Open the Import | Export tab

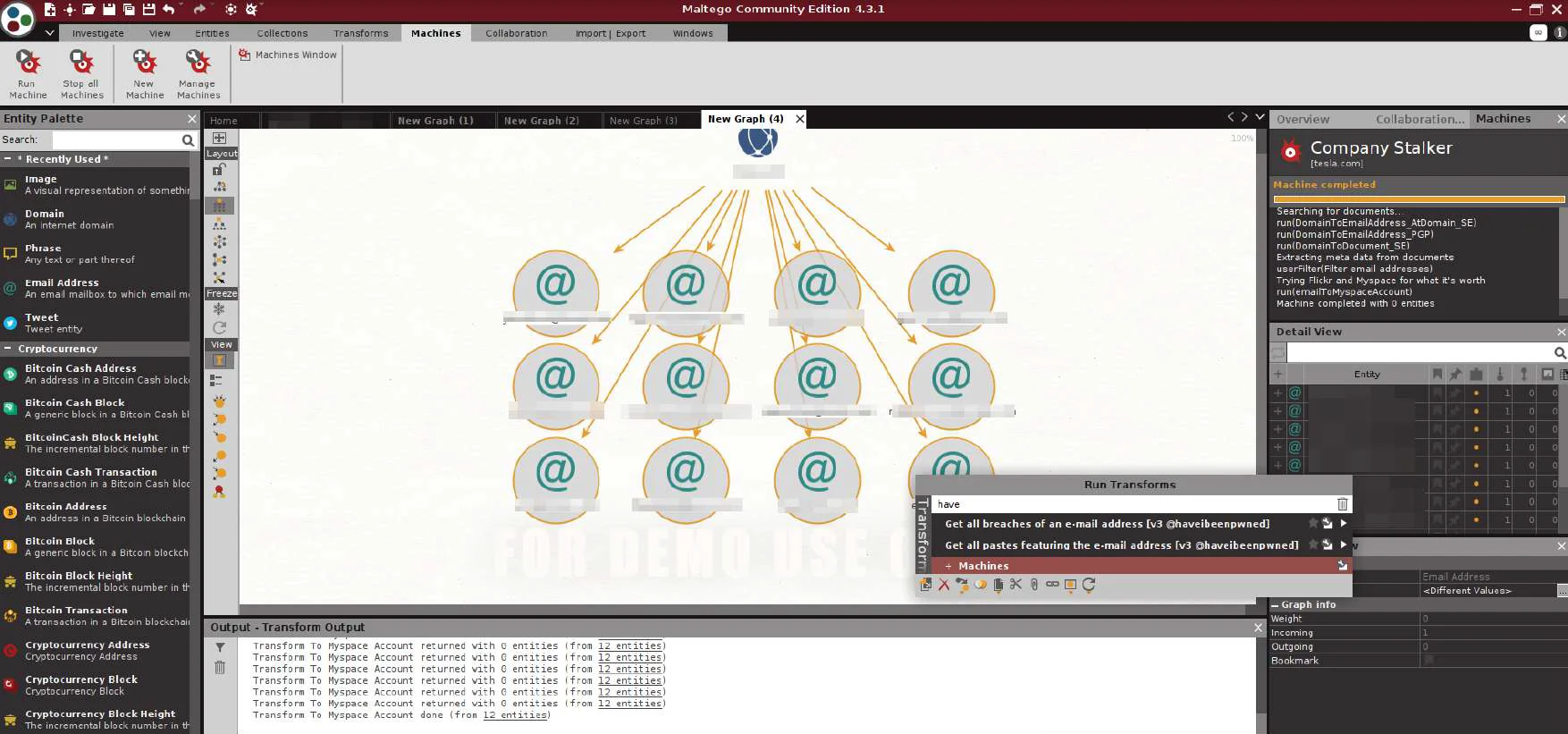[x=611, y=33]
